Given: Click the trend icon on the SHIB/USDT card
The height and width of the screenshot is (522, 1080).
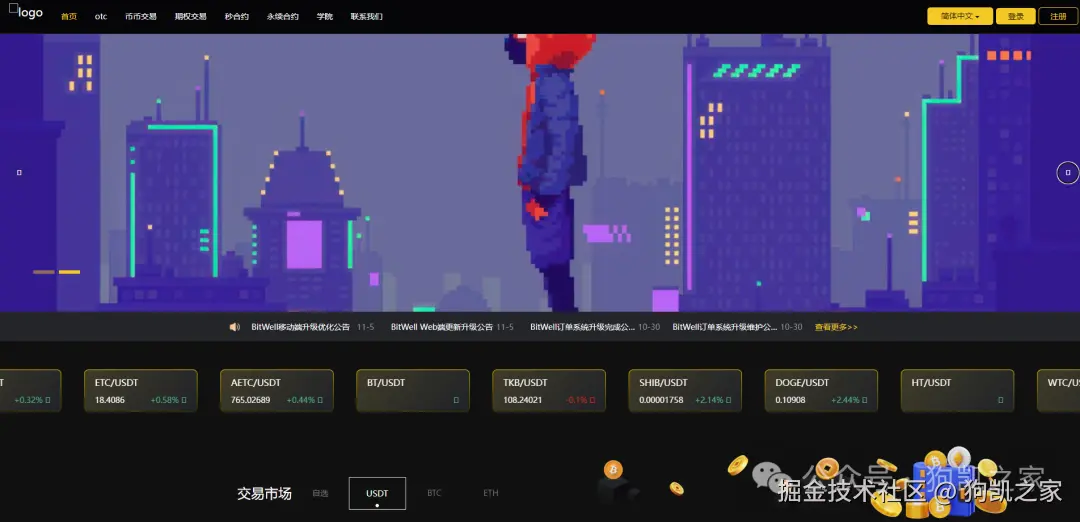Looking at the screenshot, I should 729,400.
